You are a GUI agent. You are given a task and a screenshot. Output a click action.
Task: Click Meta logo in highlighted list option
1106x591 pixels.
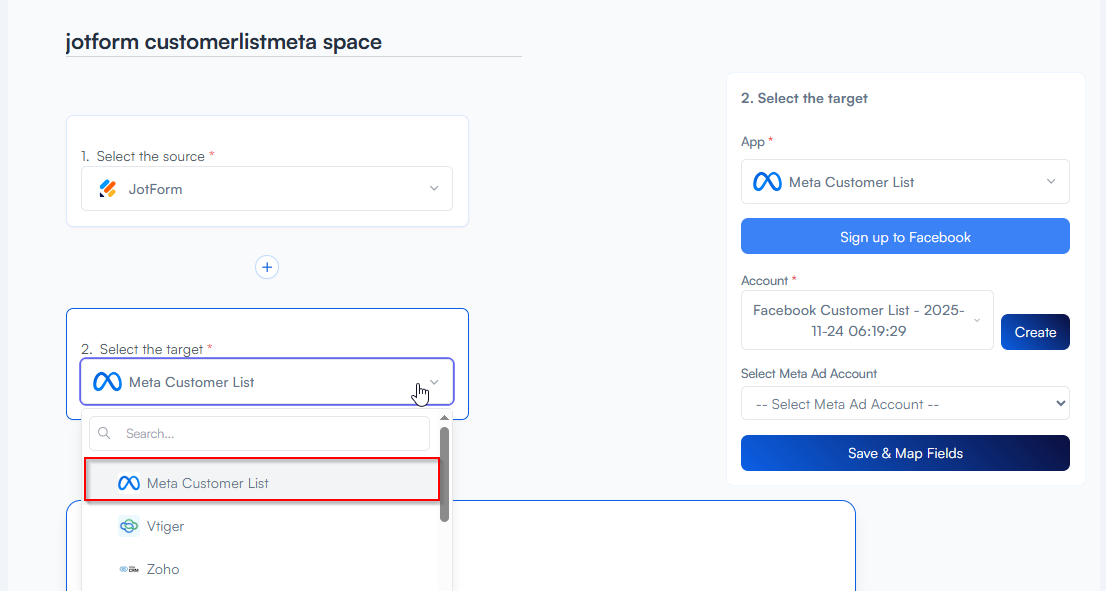[128, 483]
